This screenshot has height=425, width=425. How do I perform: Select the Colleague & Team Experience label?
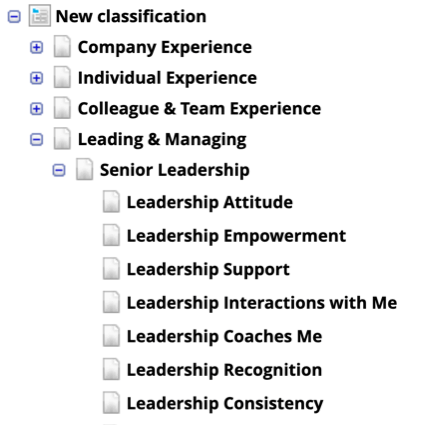(199, 109)
